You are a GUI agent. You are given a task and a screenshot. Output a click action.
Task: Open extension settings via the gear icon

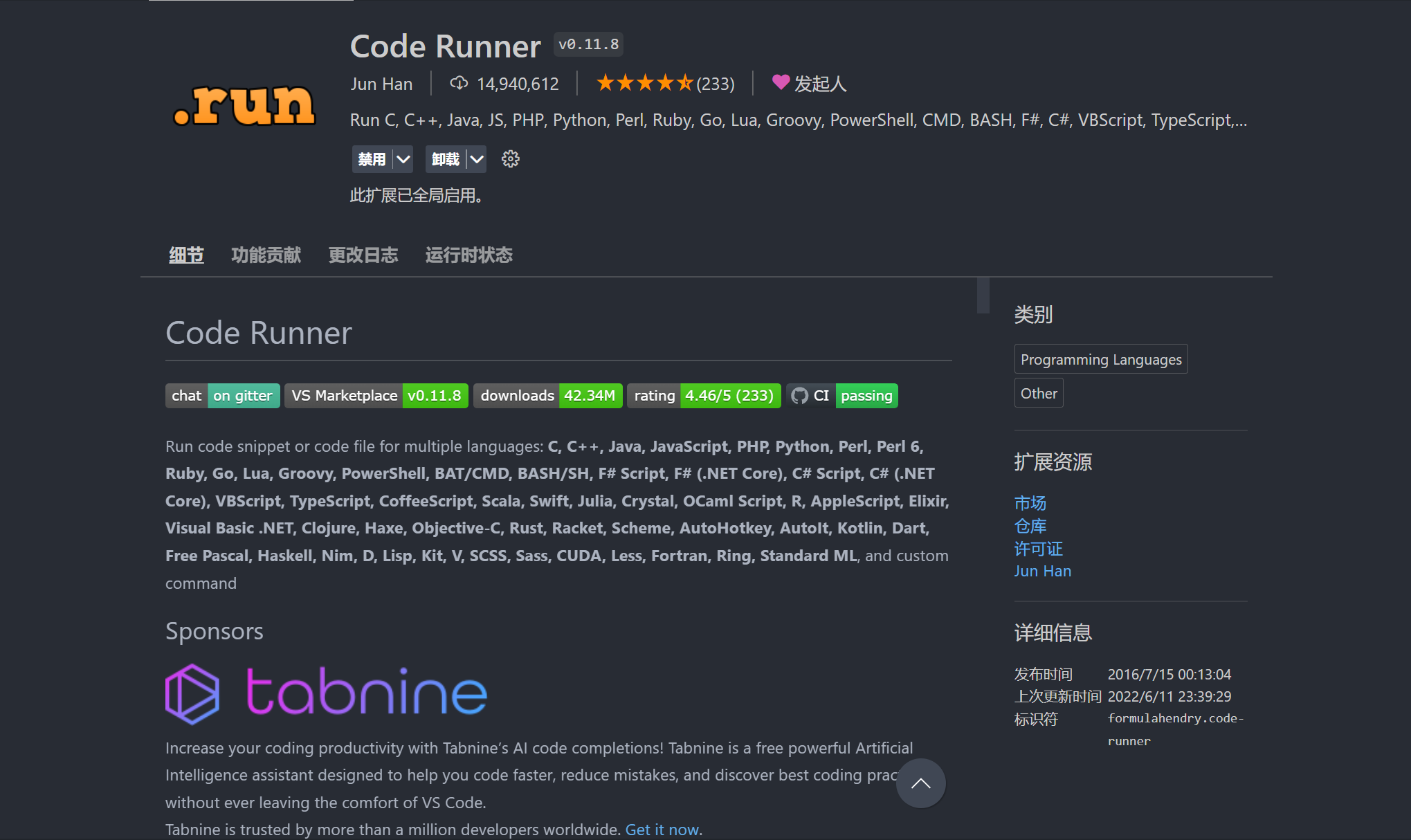[x=510, y=158]
